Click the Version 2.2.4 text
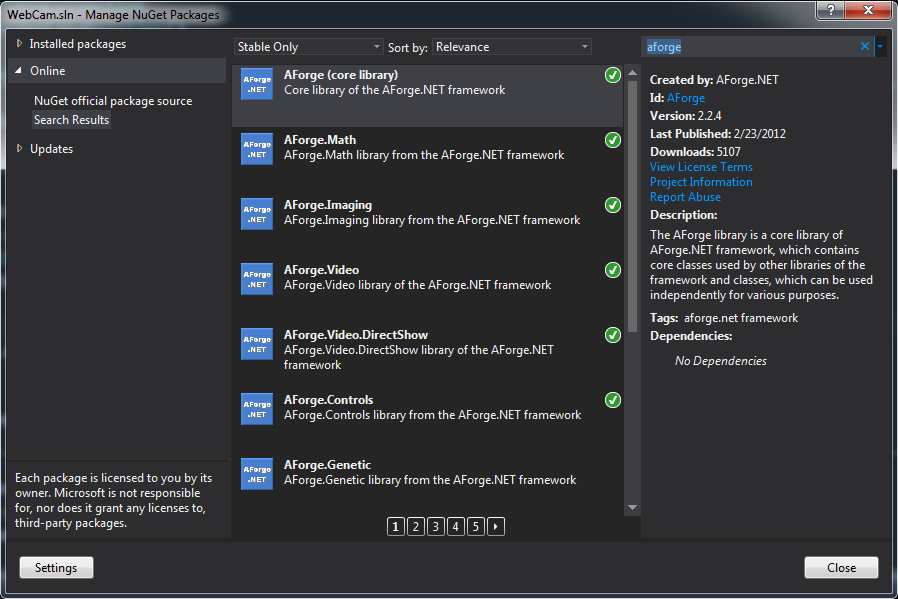 (686, 116)
